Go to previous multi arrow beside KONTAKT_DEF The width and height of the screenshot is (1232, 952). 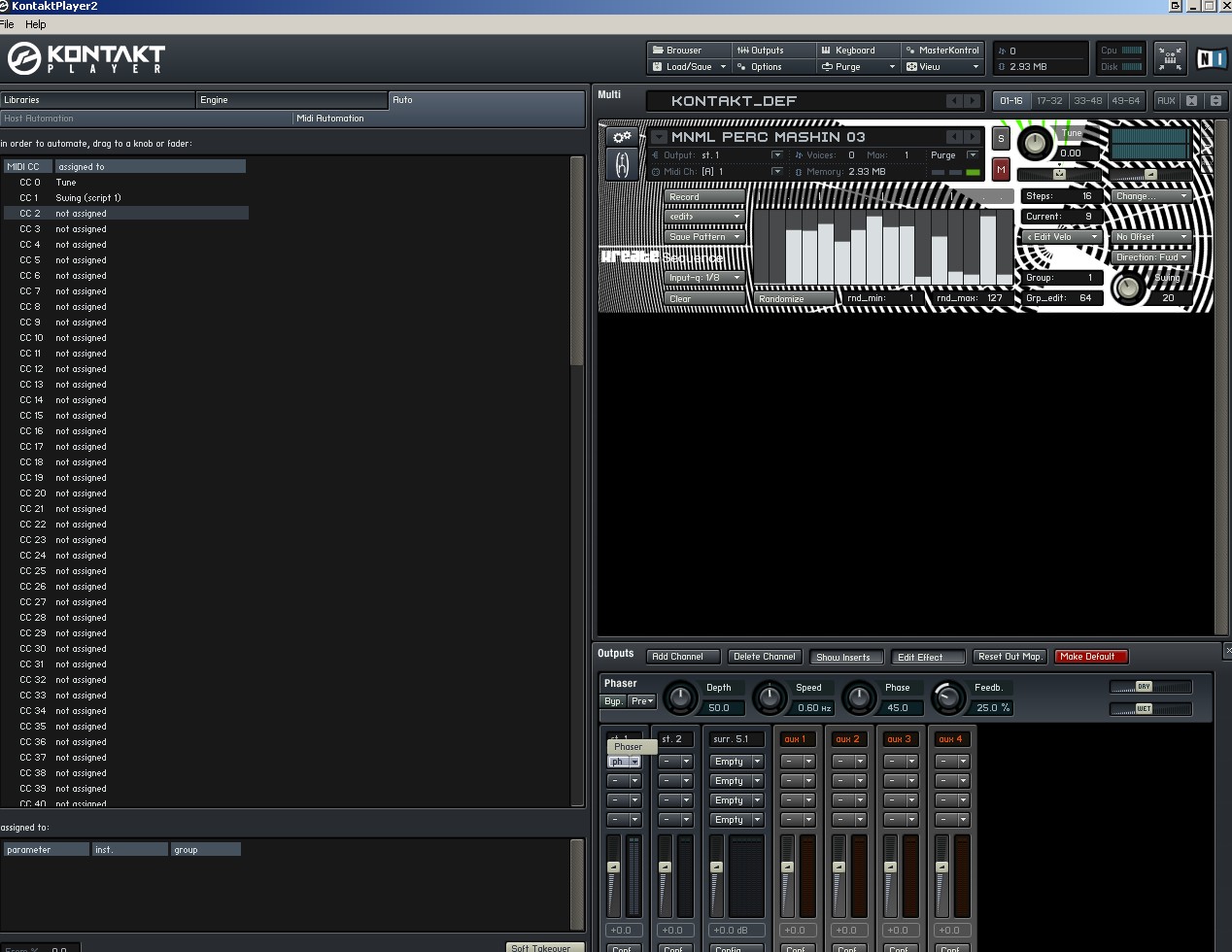(954, 101)
